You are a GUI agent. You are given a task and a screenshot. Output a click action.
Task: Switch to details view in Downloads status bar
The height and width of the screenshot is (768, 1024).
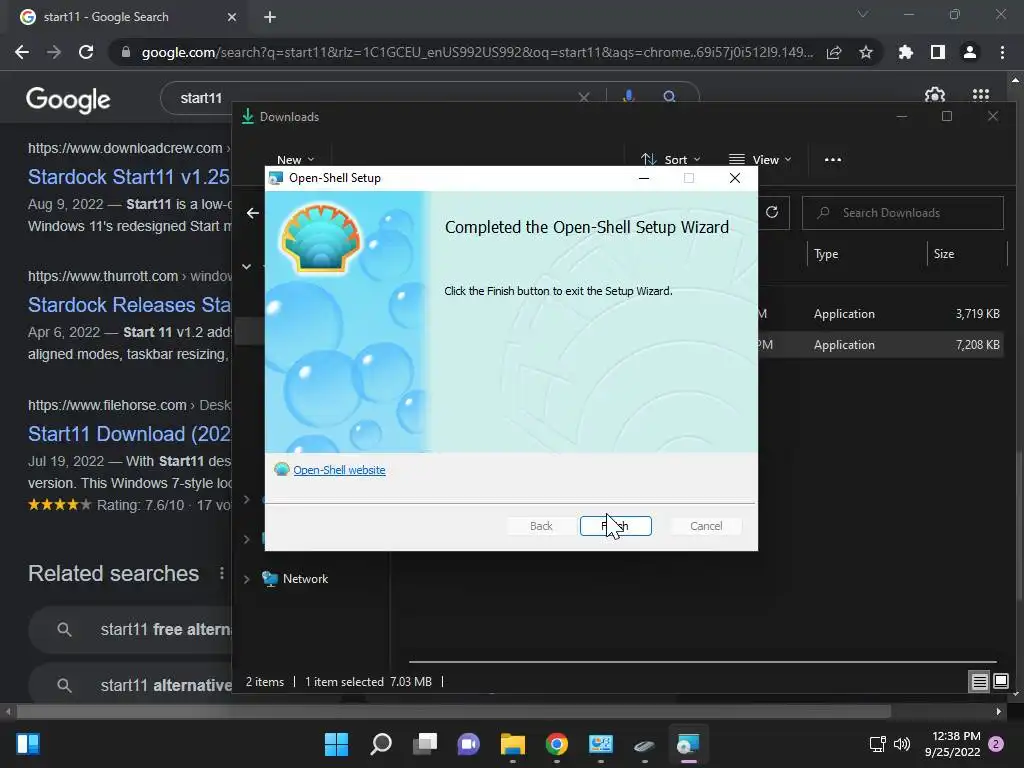pos(979,682)
